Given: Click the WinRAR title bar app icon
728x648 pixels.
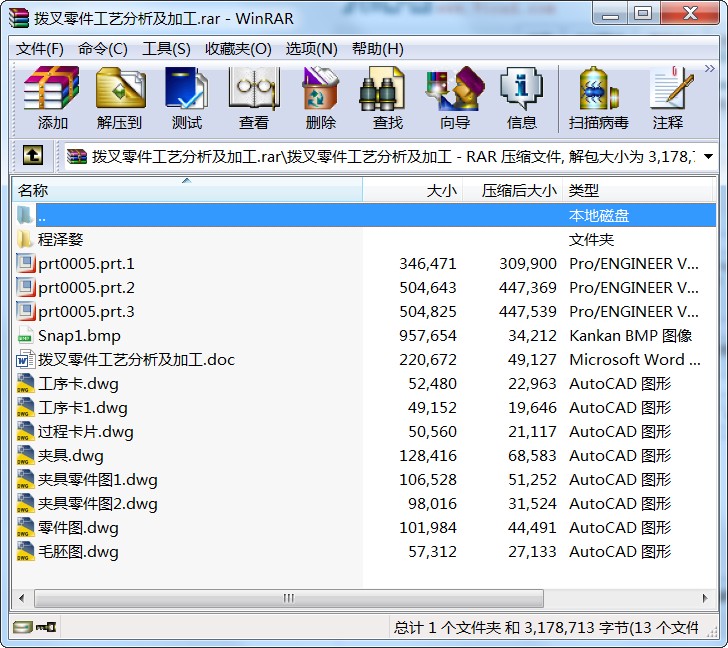Looking at the screenshot, I should tap(18, 18).
